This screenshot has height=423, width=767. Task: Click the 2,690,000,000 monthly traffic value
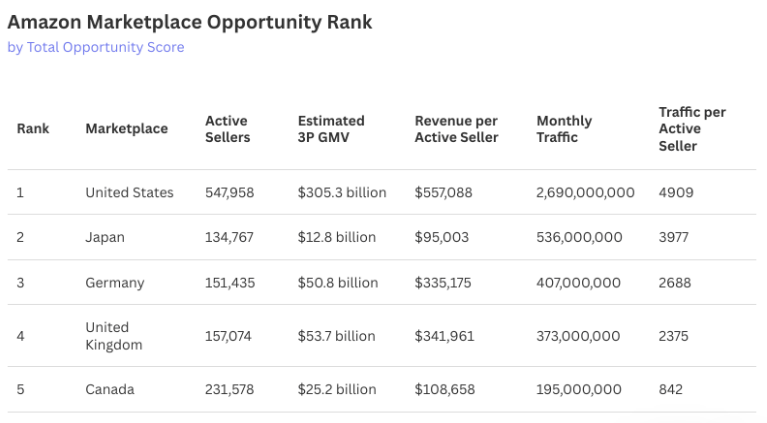586,193
